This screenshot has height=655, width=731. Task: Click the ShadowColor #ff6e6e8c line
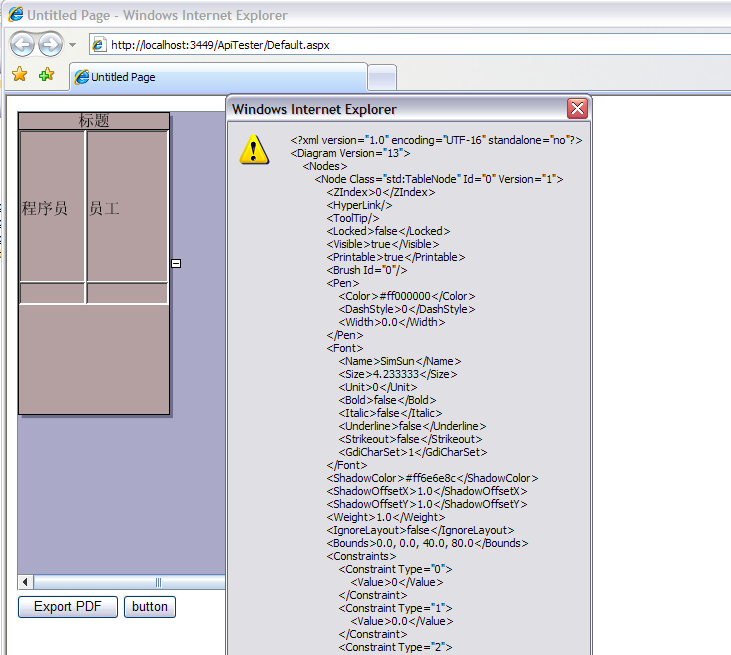pyautogui.click(x=432, y=478)
